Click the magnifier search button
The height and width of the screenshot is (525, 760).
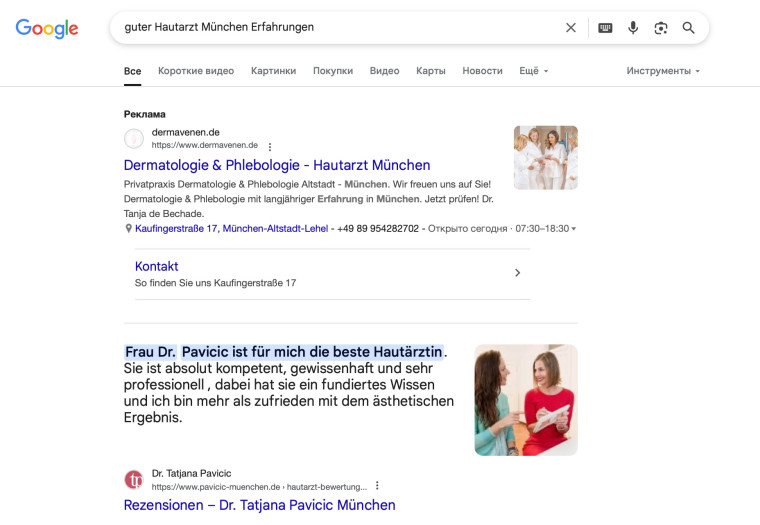[x=688, y=28]
